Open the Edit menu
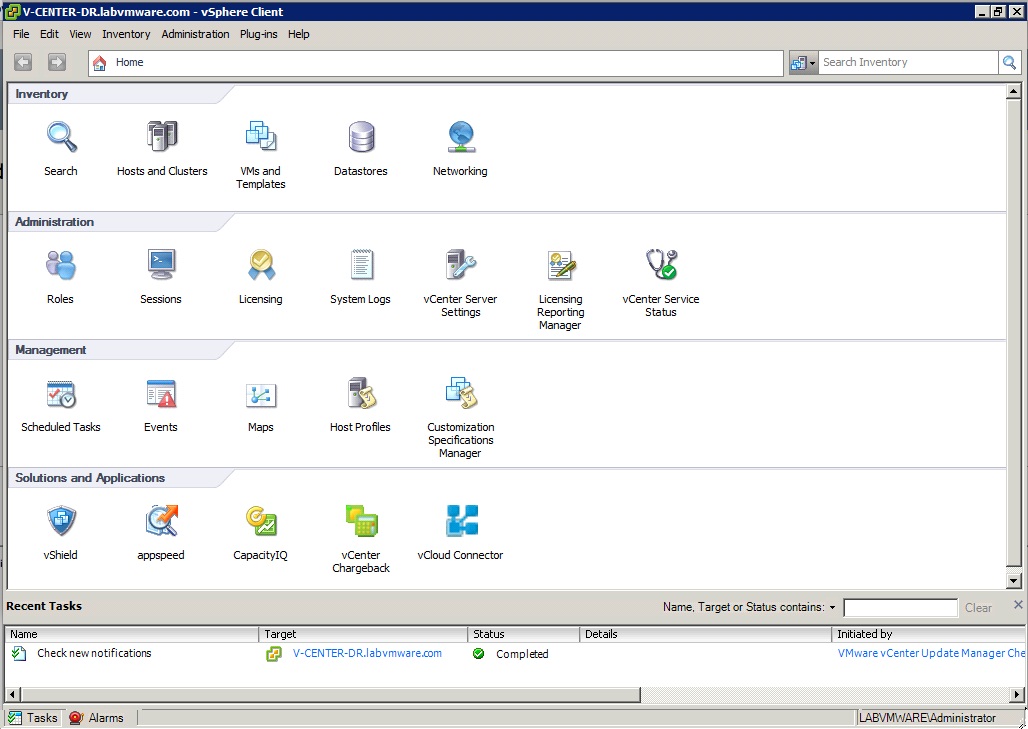This screenshot has height=729, width=1028. tap(49, 34)
